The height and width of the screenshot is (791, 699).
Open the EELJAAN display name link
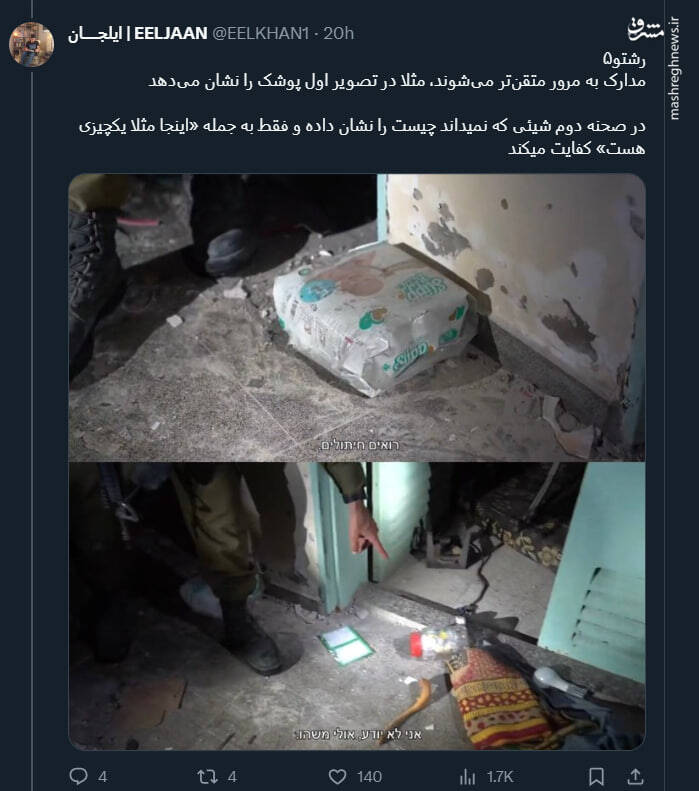[138, 33]
